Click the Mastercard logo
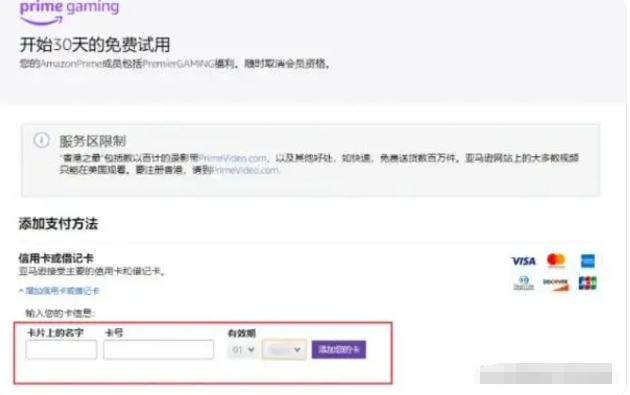The image size is (630, 395). pos(556,260)
